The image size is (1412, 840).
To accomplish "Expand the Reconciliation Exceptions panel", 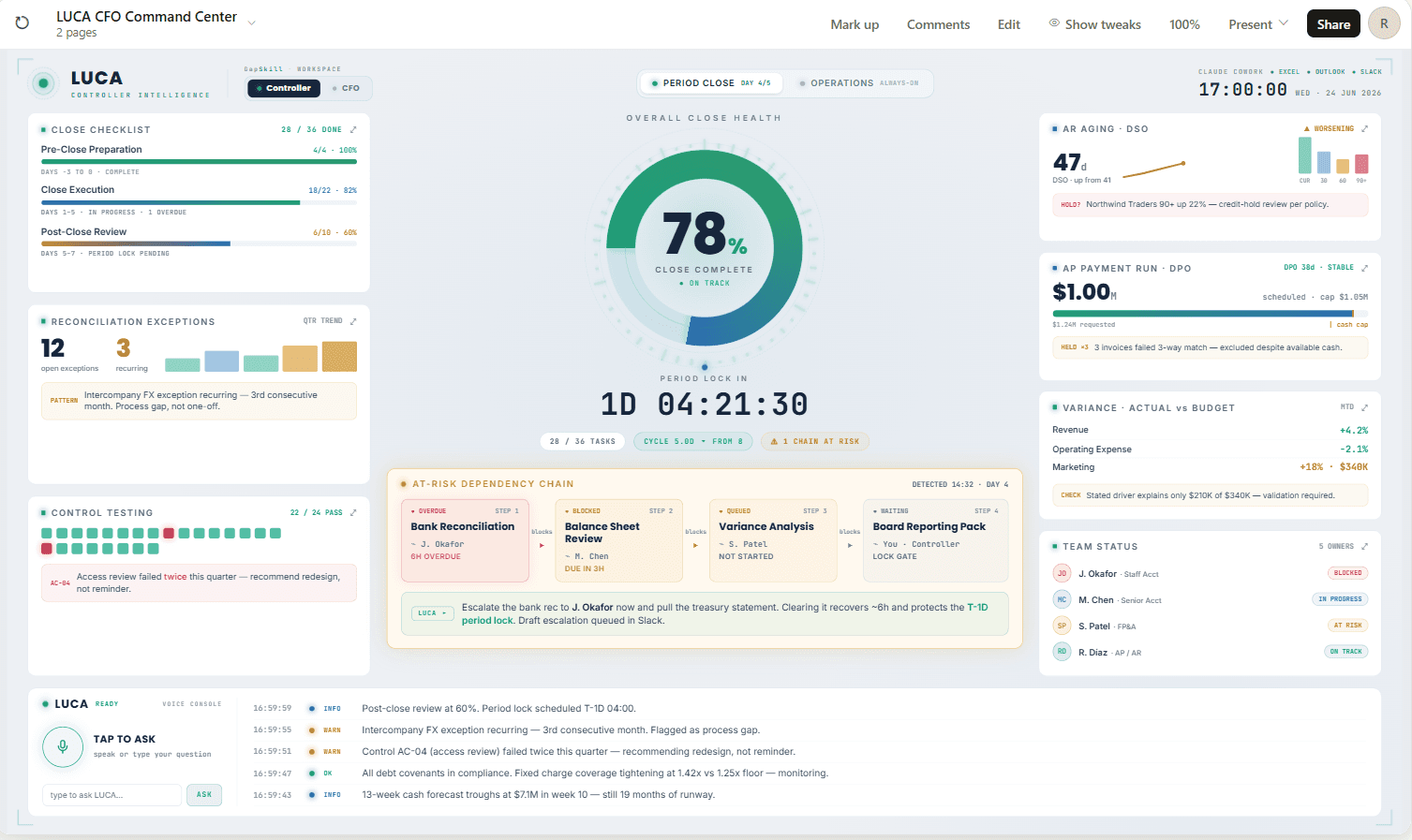I will (x=353, y=321).
